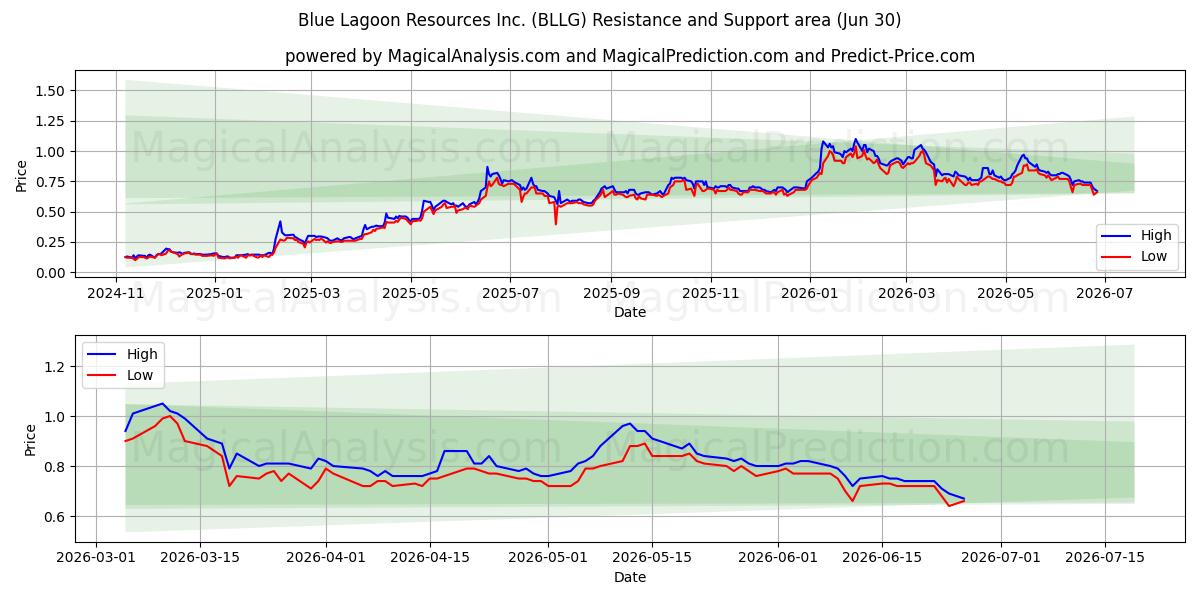Screen dimensions: 1200x600
Task: Click the top chart x-axis label '2026-05'
Action: point(1005,294)
